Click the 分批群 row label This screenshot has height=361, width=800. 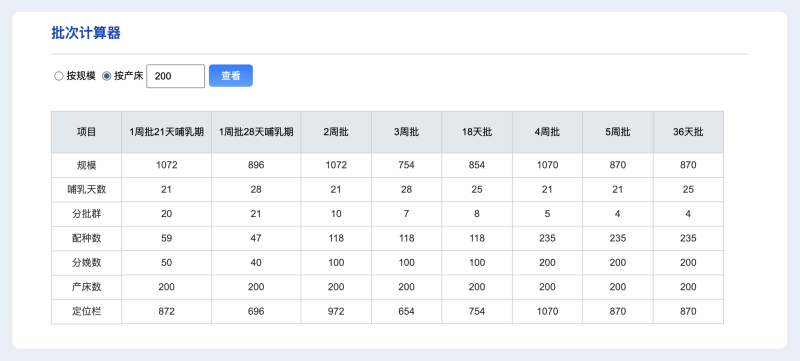(86, 214)
